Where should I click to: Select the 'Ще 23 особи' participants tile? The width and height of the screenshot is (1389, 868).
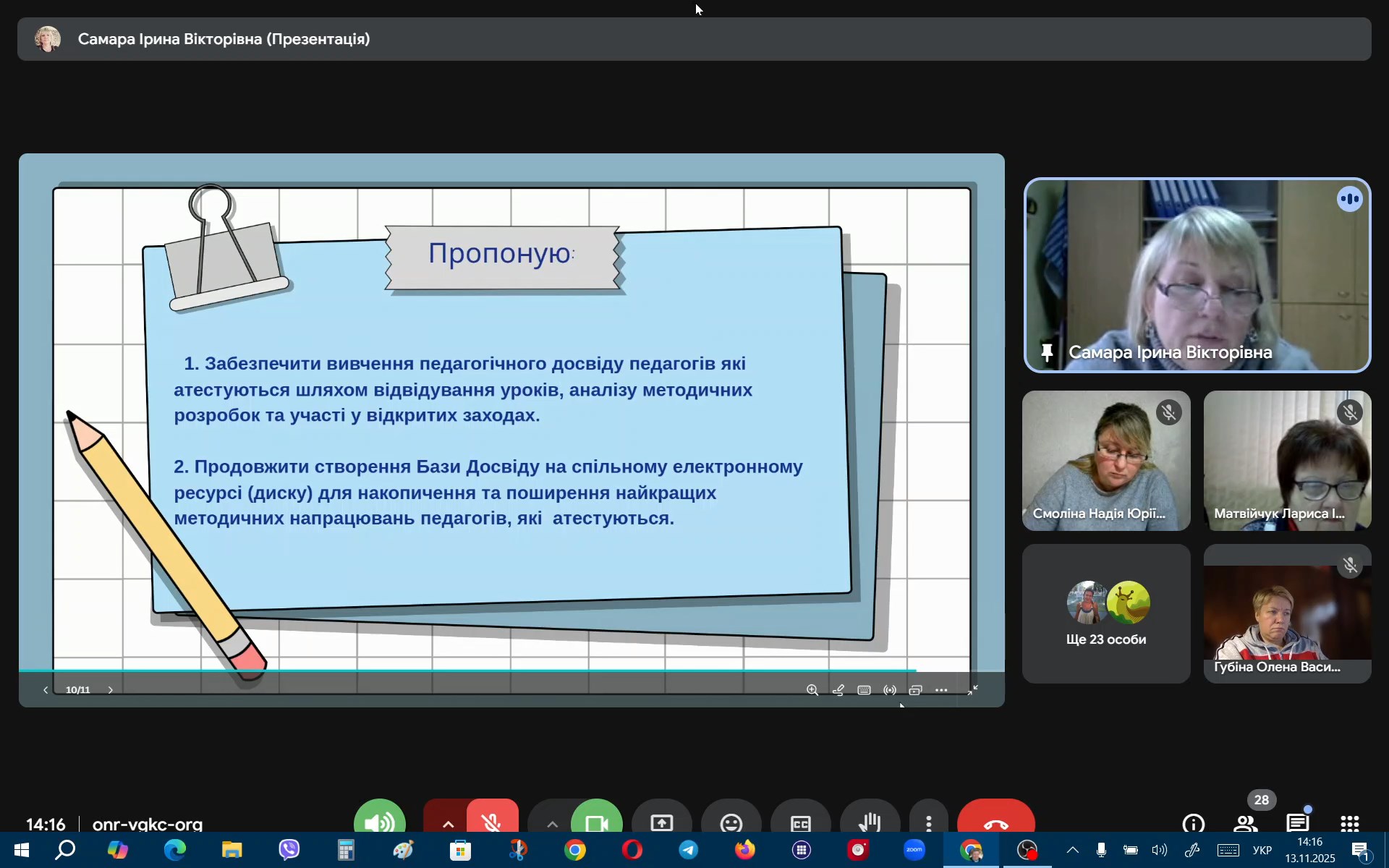pos(1105,613)
